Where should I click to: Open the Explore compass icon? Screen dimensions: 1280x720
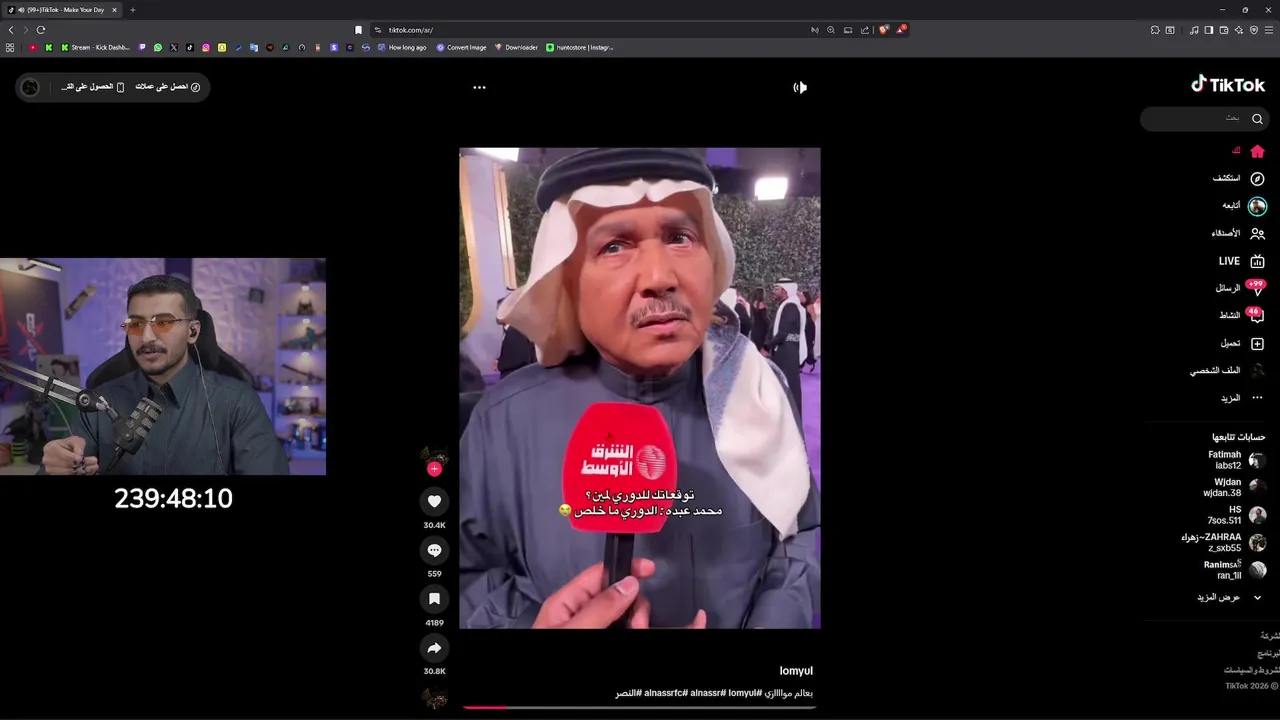click(1257, 178)
